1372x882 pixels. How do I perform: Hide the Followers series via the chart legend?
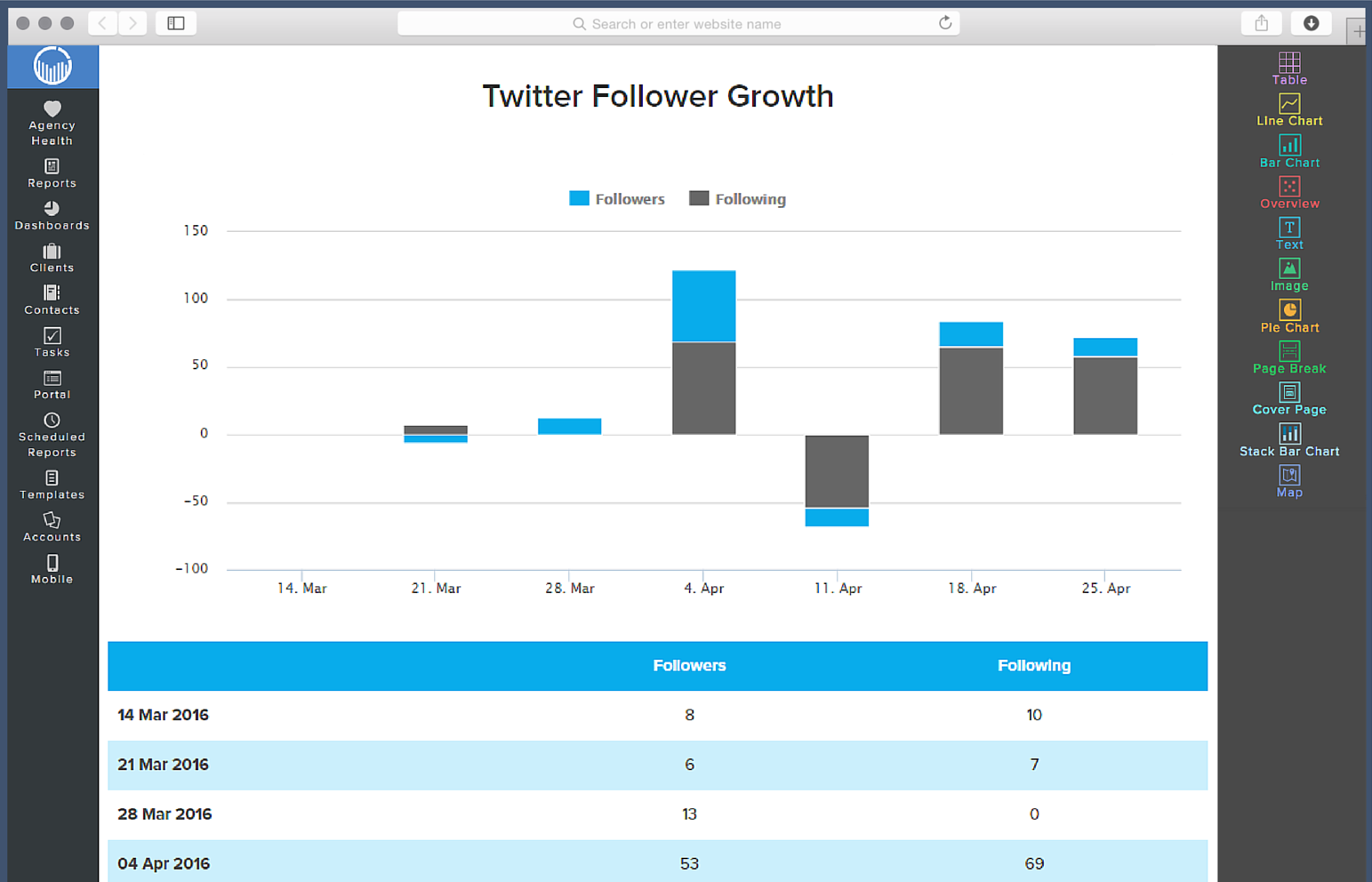pos(617,198)
